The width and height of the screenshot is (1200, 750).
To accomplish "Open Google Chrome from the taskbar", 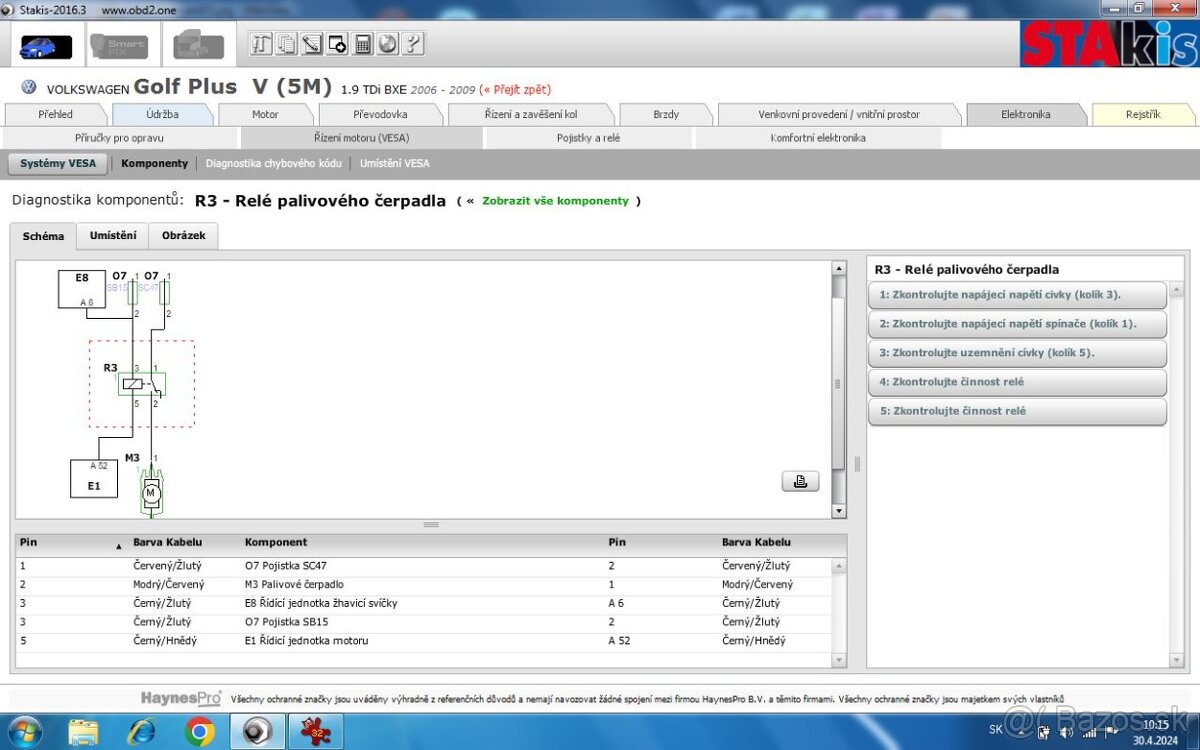I will click(200, 732).
